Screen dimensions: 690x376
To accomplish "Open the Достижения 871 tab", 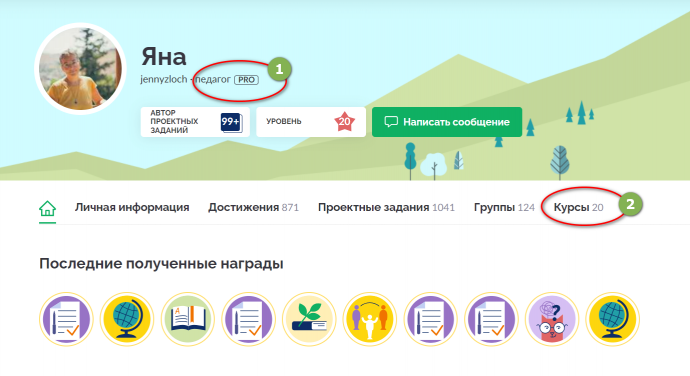I will [x=253, y=207].
